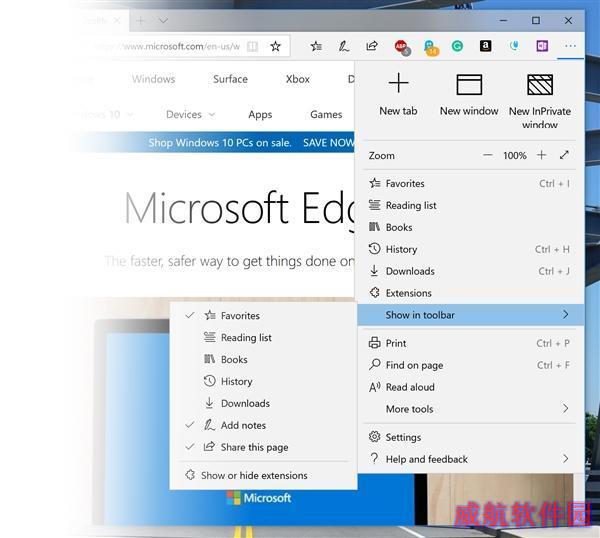Open Downloads in the main menu
The height and width of the screenshot is (538, 600).
tap(470, 271)
